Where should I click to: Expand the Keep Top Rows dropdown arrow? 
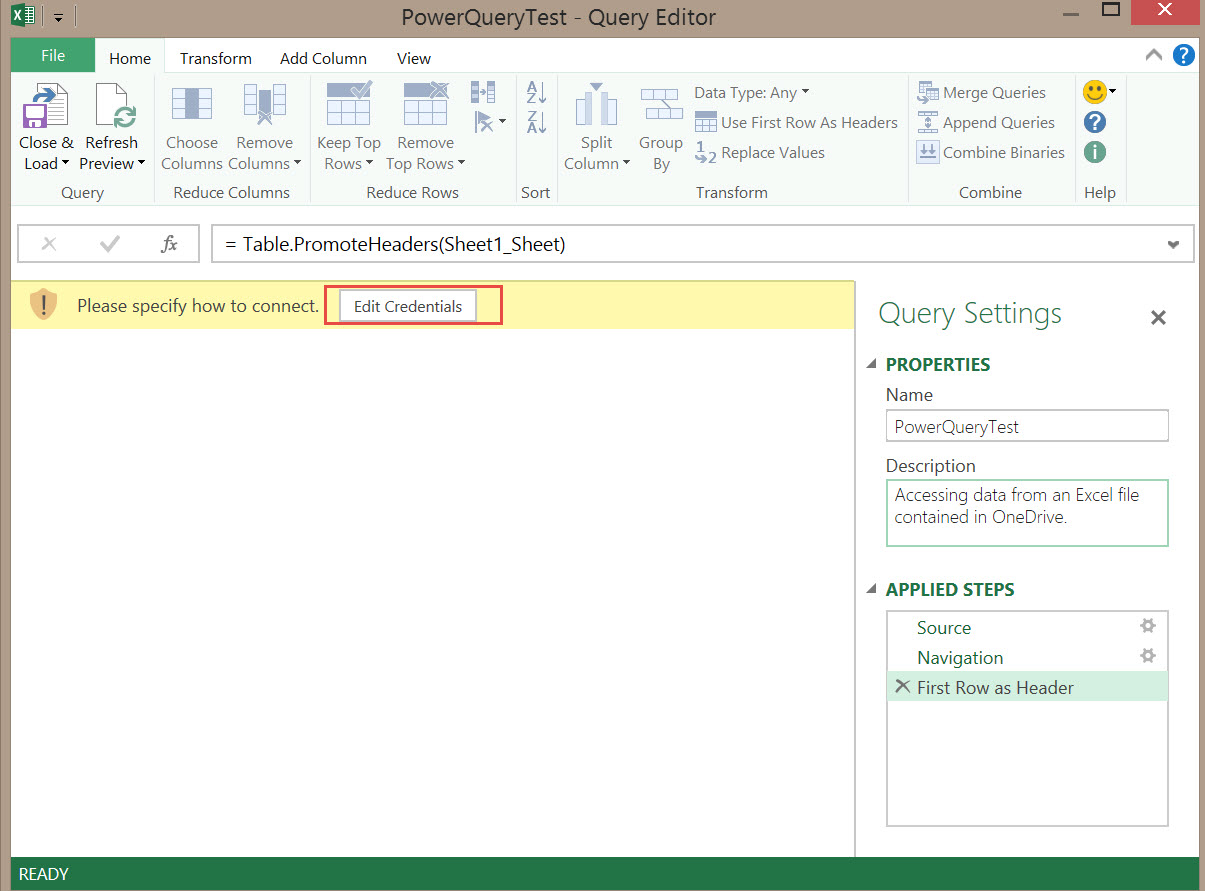point(369,164)
